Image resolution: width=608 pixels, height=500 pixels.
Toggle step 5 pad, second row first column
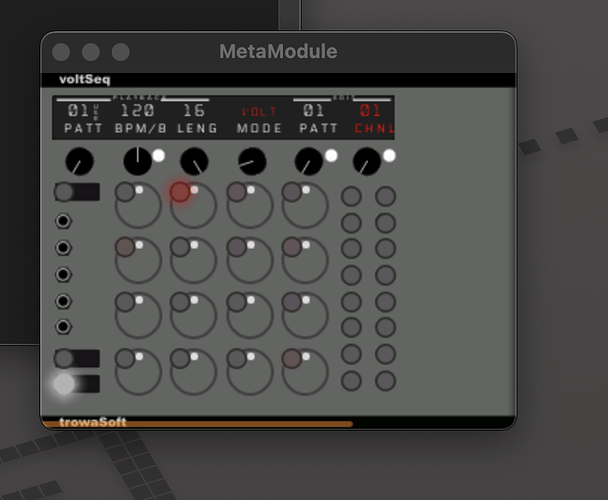tap(125, 247)
